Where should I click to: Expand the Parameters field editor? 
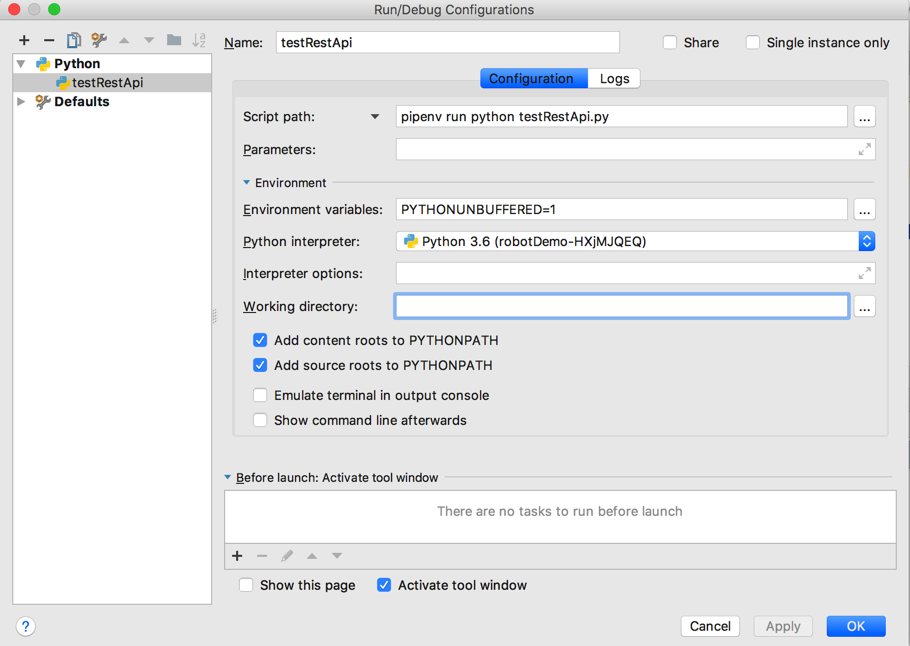pyautogui.click(x=864, y=150)
